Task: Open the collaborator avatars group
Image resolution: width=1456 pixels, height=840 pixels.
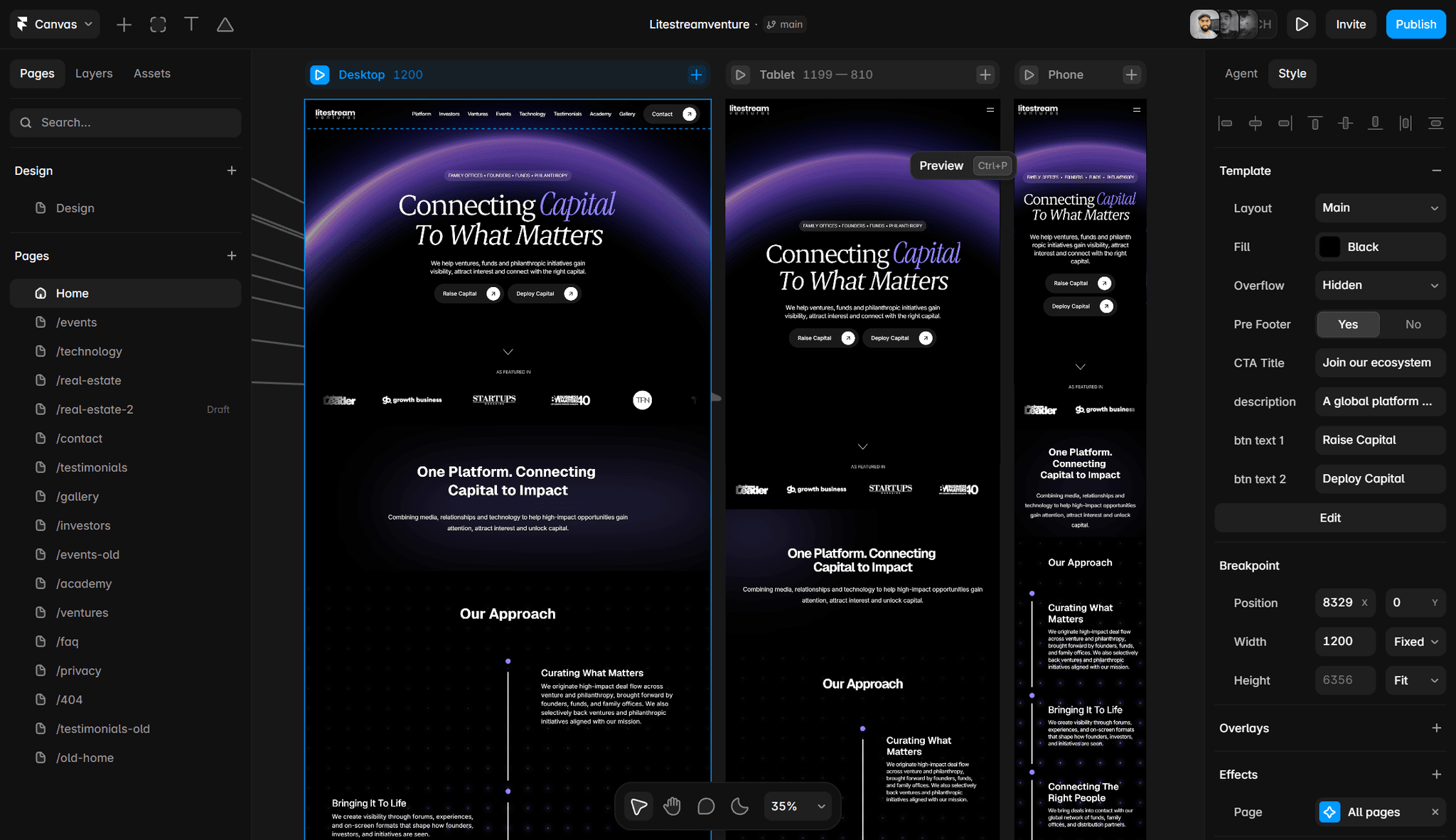Action: [1232, 24]
